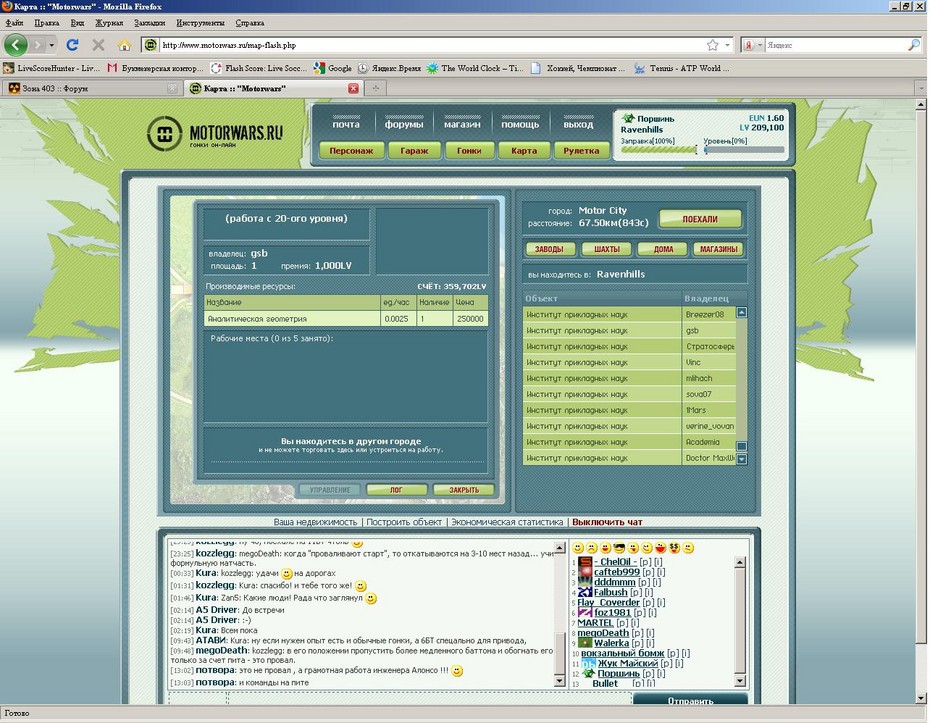This screenshot has height=723, width=930.
Task: Go back with the green Back arrow
Action: point(16,44)
